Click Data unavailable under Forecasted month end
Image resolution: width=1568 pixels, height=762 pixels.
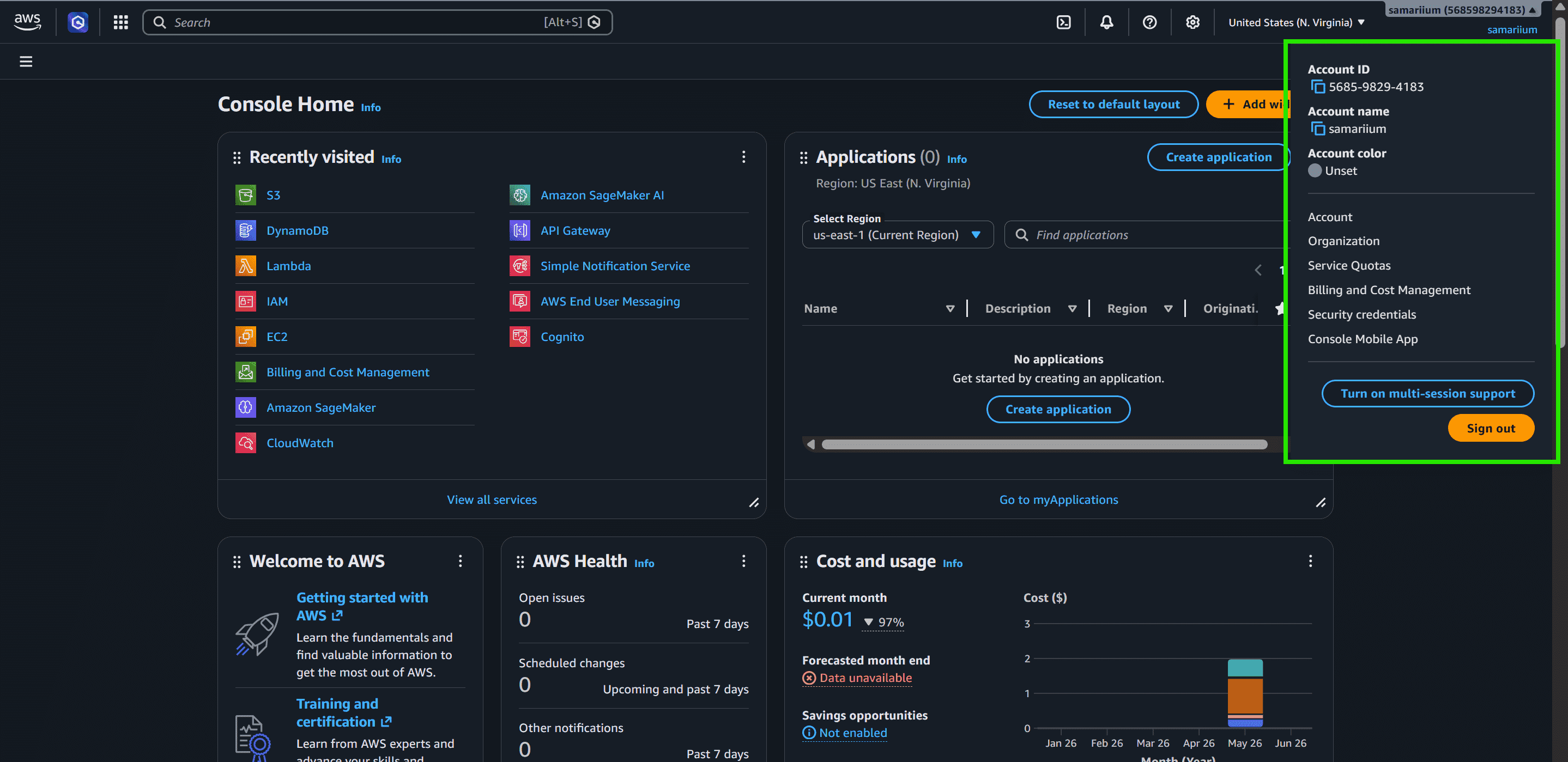(x=857, y=678)
